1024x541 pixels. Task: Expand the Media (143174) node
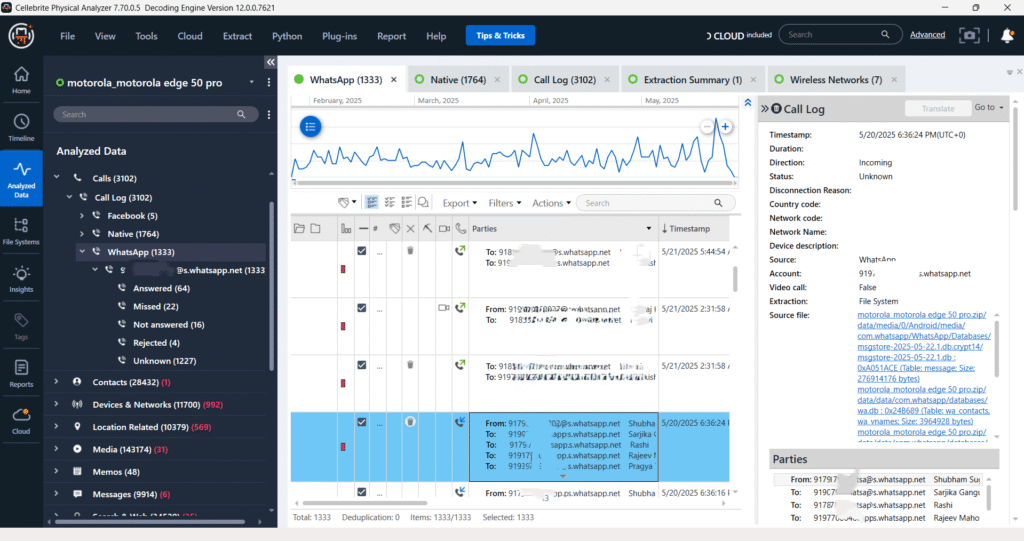57,449
